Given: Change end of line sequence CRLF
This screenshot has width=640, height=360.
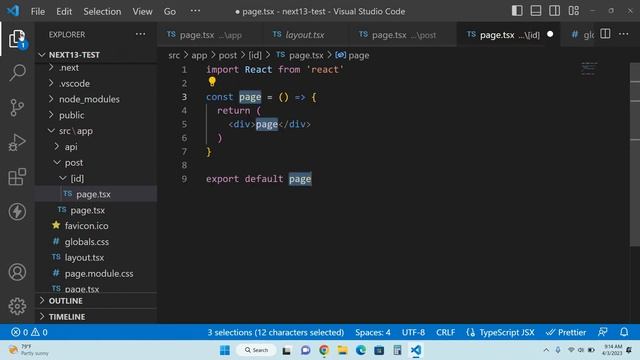Looking at the screenshot, I should 445,332.
